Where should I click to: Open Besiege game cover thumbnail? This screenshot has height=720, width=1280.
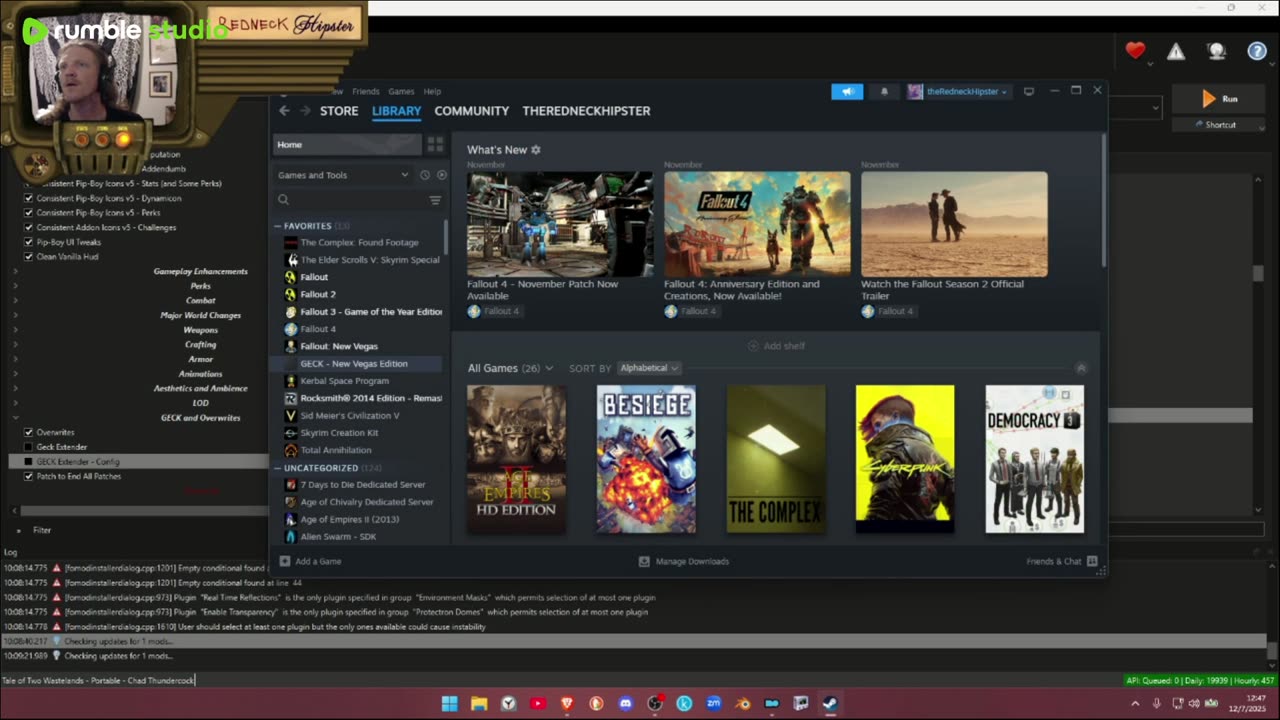pos(646,459)
